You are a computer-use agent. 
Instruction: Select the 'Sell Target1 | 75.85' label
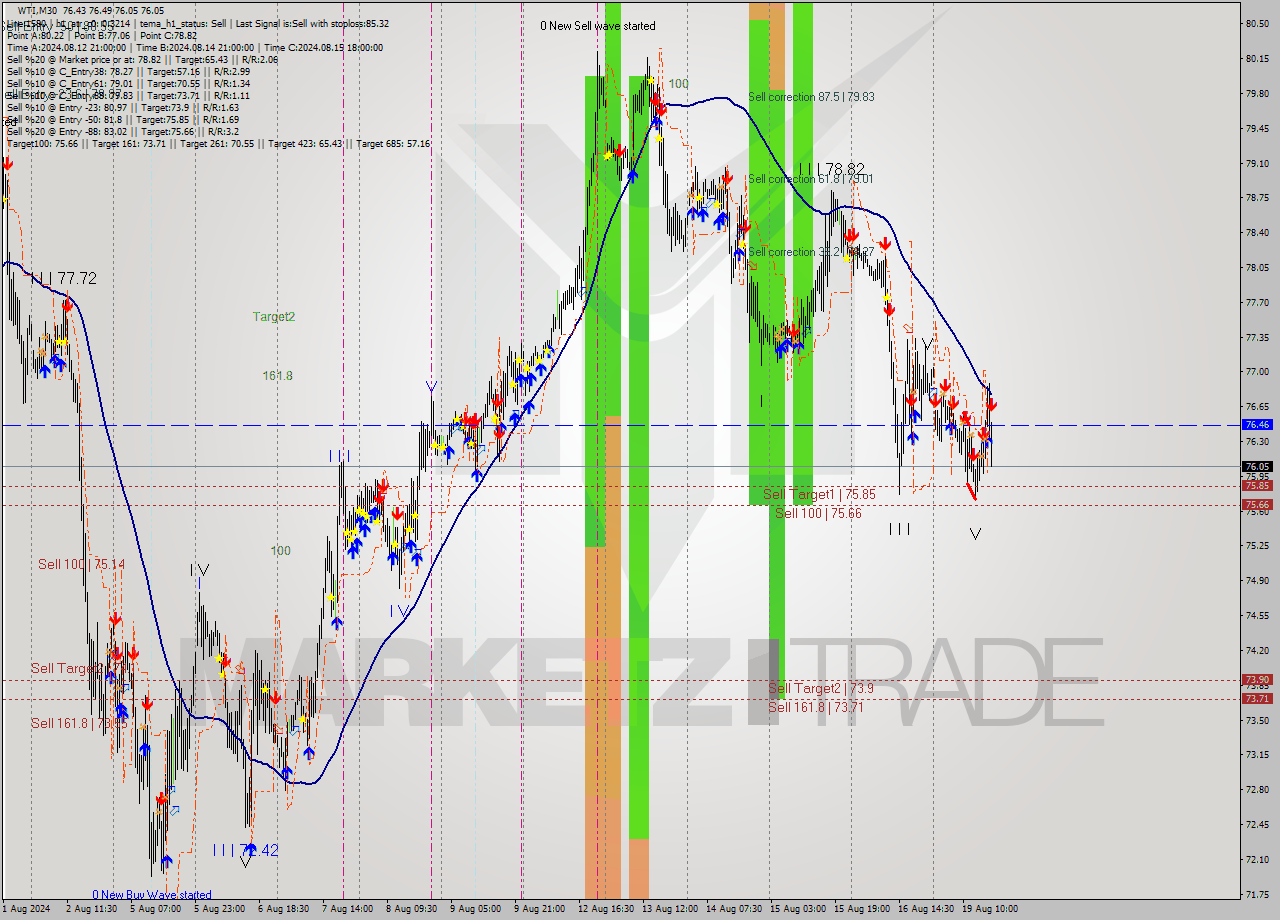pos(819,494)
